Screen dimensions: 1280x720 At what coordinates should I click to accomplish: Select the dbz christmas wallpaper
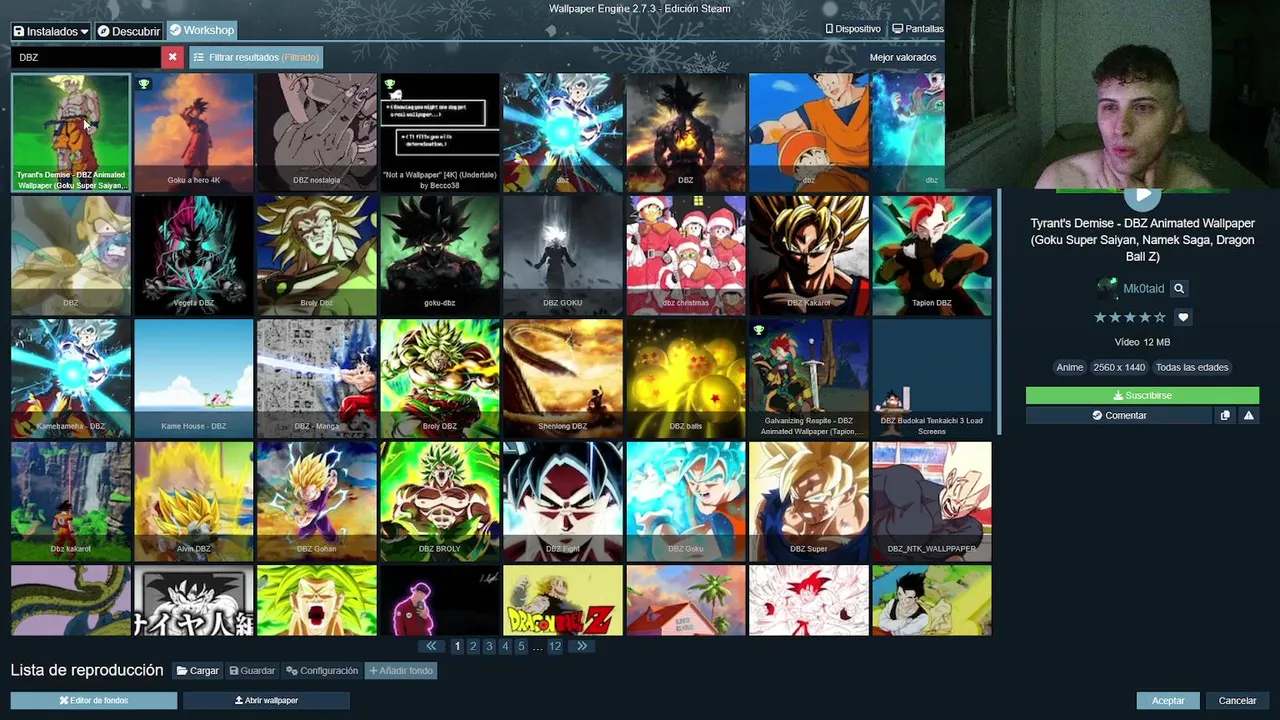coord(686,255)
